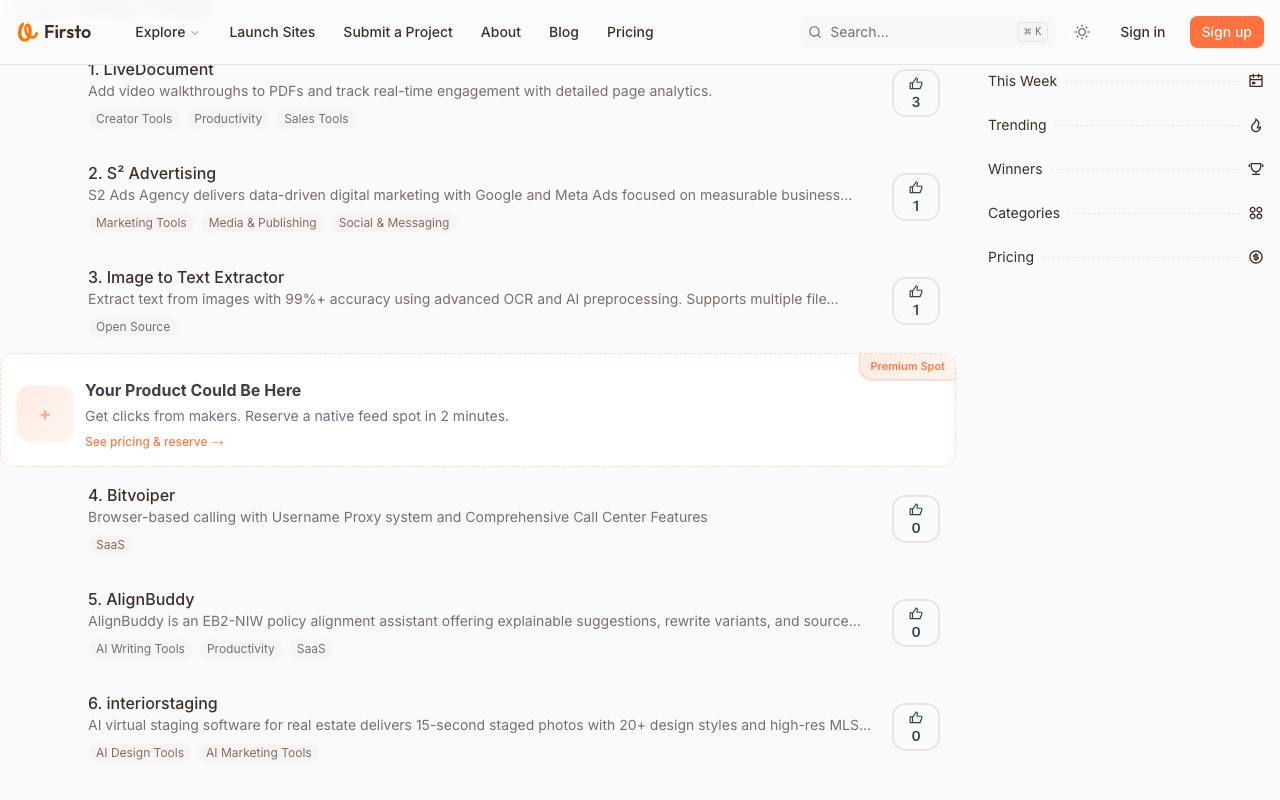This screenshot has height=800, width=1280.
Task: Open the interiorstaging project title
Action: 152,703
